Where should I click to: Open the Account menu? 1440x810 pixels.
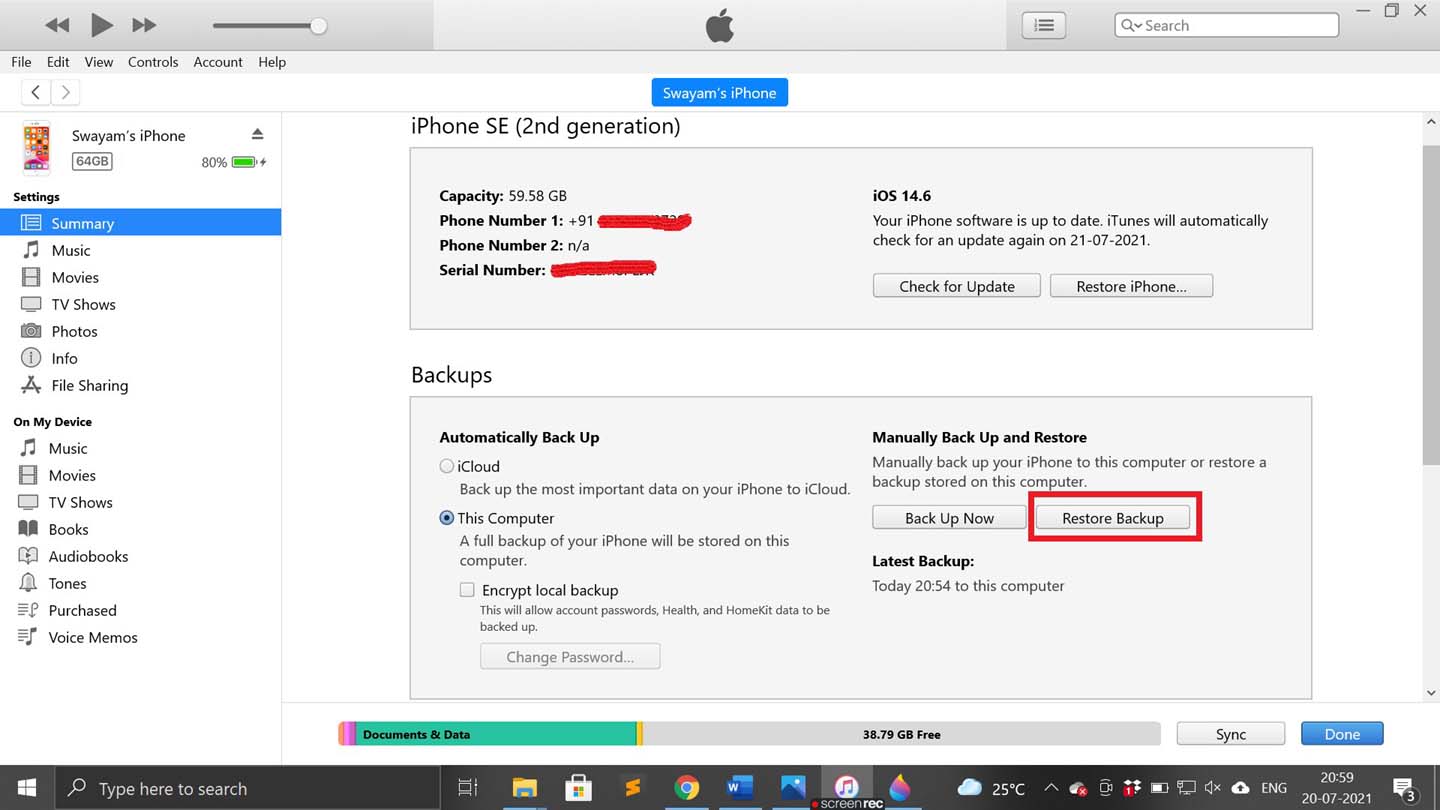218,62
